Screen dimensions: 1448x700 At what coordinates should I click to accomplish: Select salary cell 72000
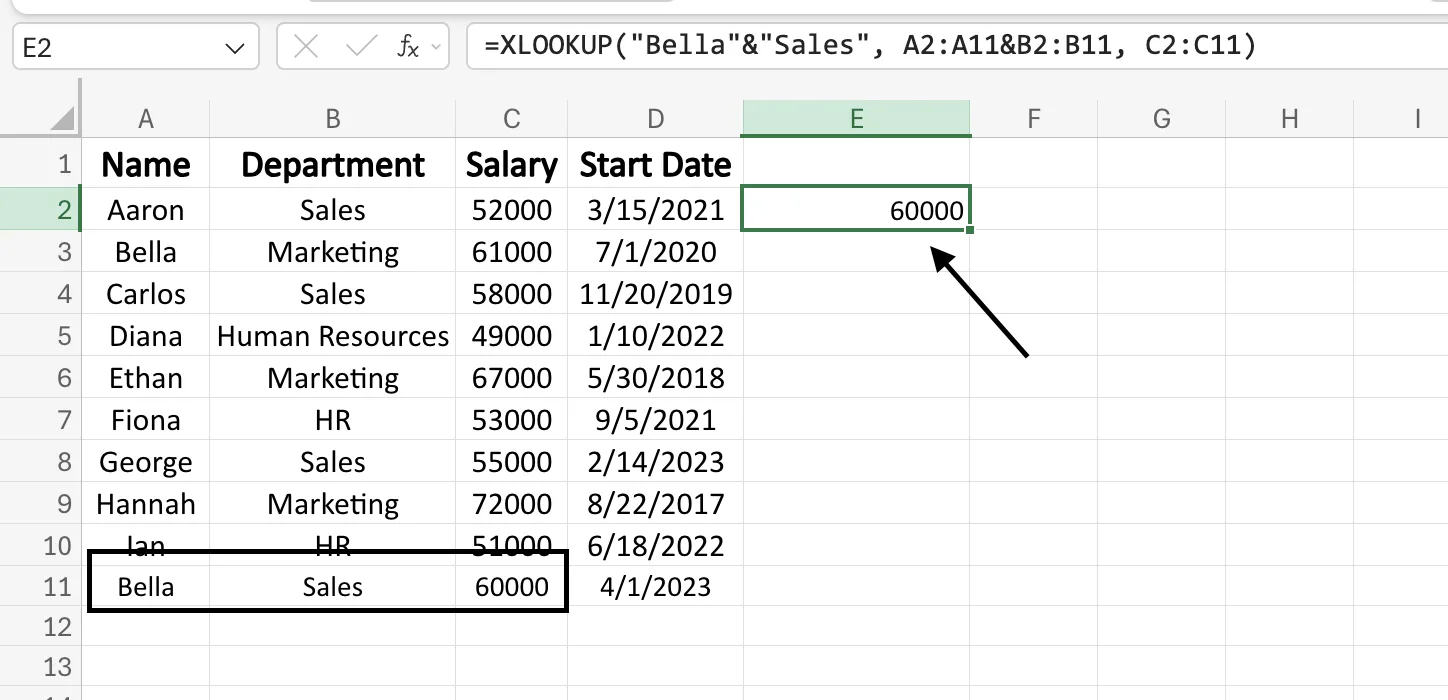pyautogui.click(x=512, y=504)
